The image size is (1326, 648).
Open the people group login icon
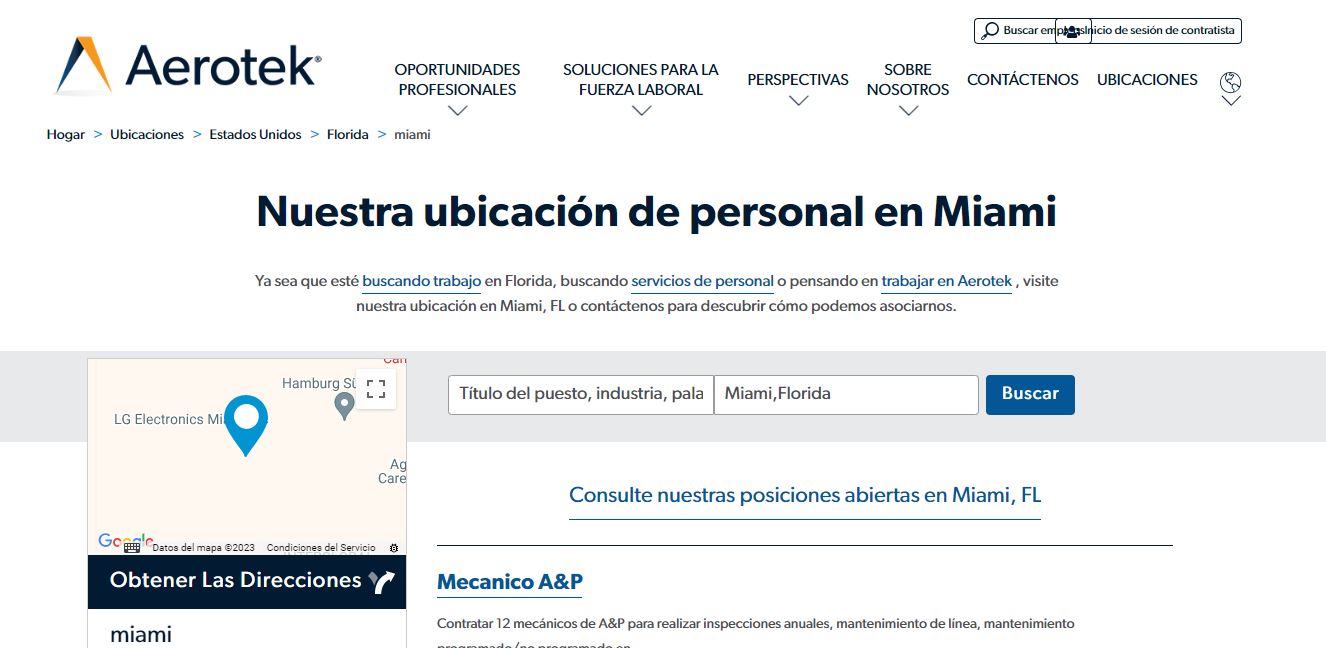tap(1072, 31)
